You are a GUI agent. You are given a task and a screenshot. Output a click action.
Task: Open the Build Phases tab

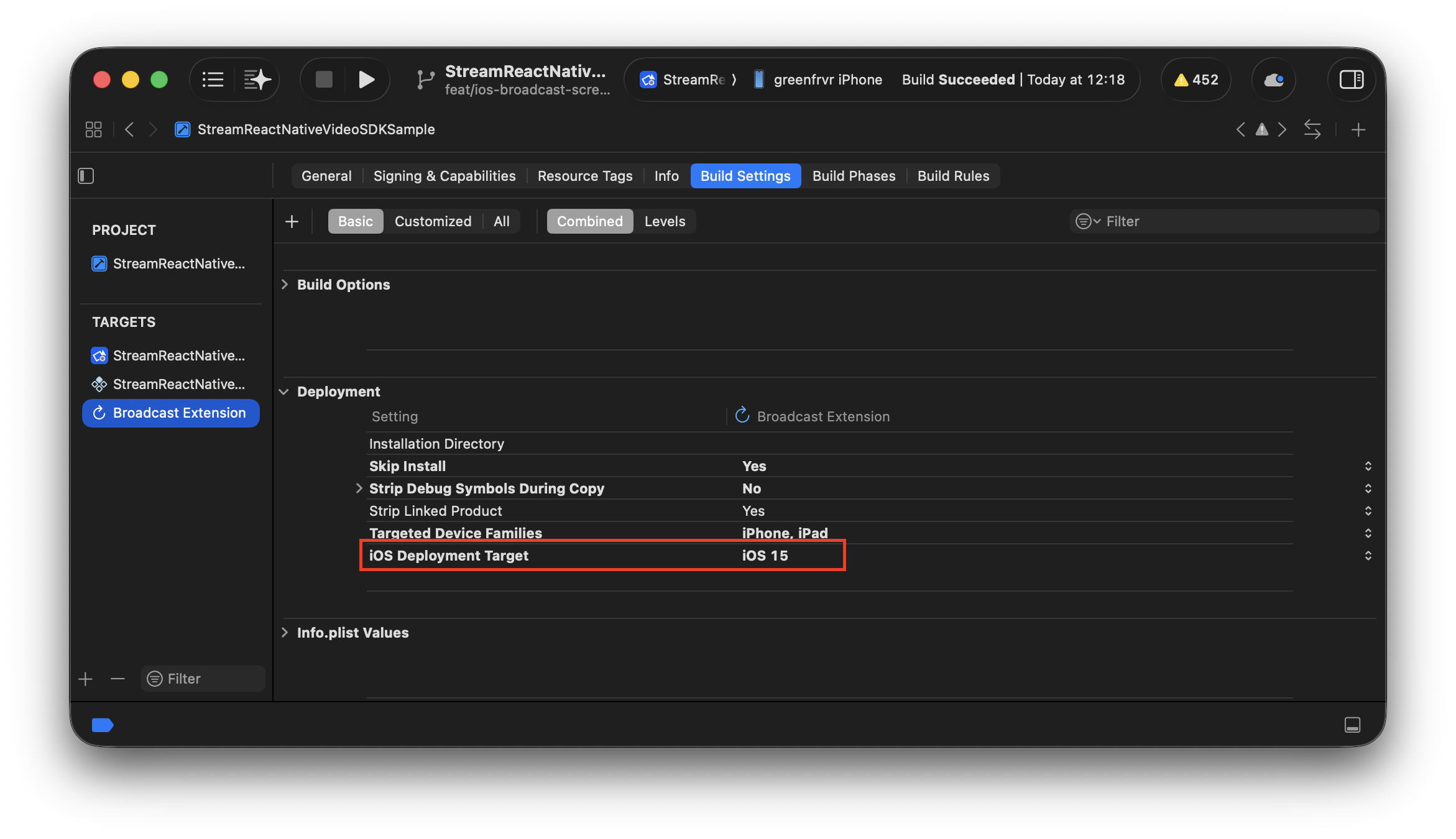click(854, 176)
